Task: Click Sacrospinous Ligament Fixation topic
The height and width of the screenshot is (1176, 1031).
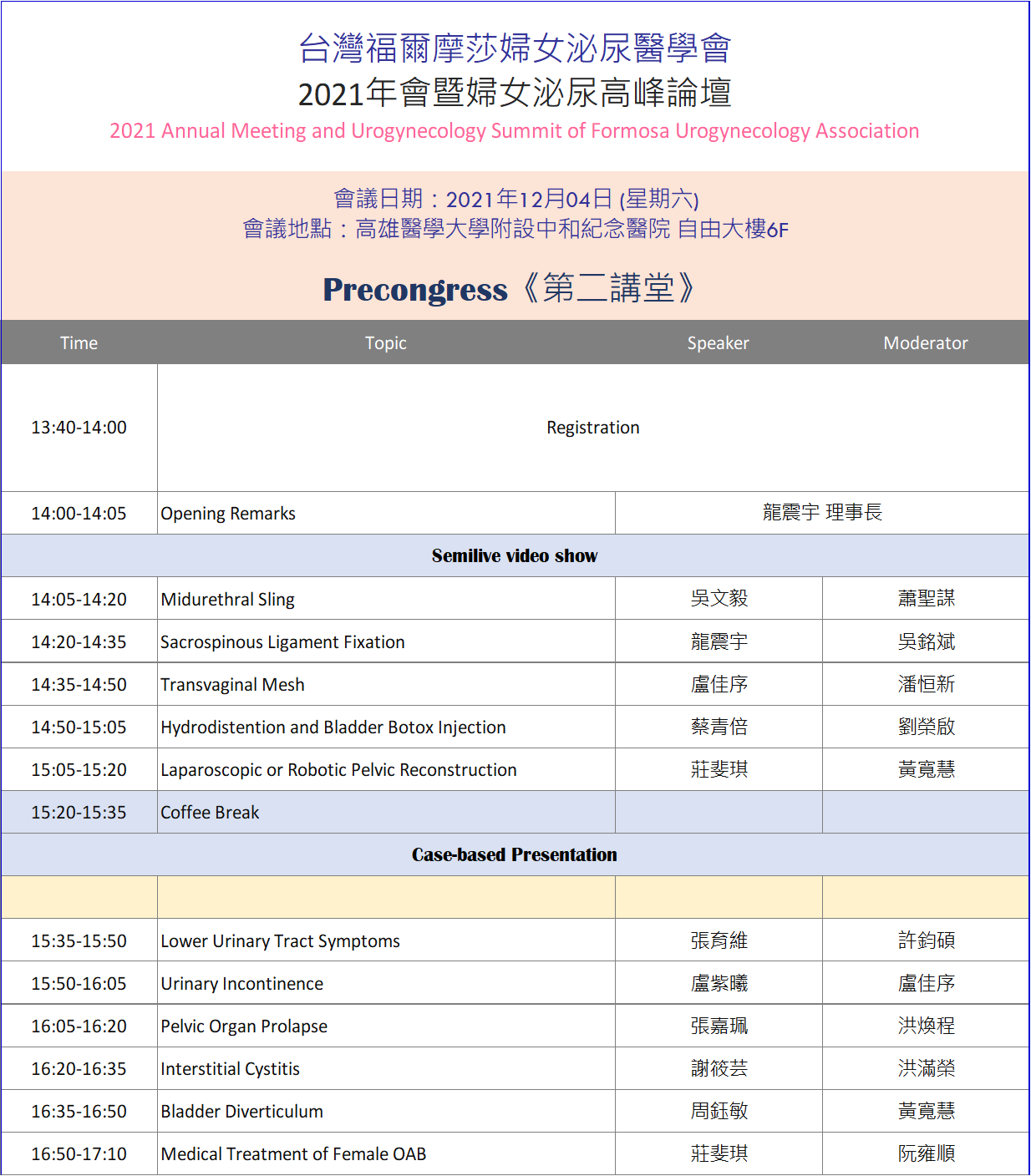Action: 282,642
